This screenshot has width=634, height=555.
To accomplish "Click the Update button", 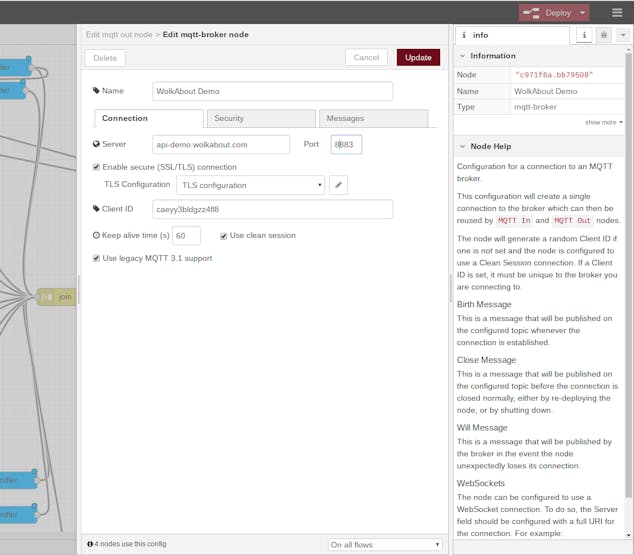I will (418, 57).
